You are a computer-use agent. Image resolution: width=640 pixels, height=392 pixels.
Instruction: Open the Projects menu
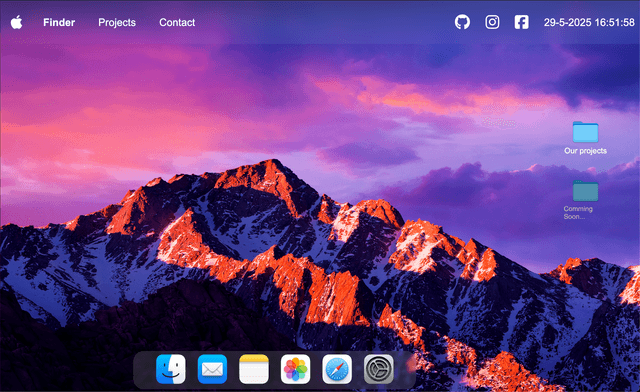pos(117,22)
